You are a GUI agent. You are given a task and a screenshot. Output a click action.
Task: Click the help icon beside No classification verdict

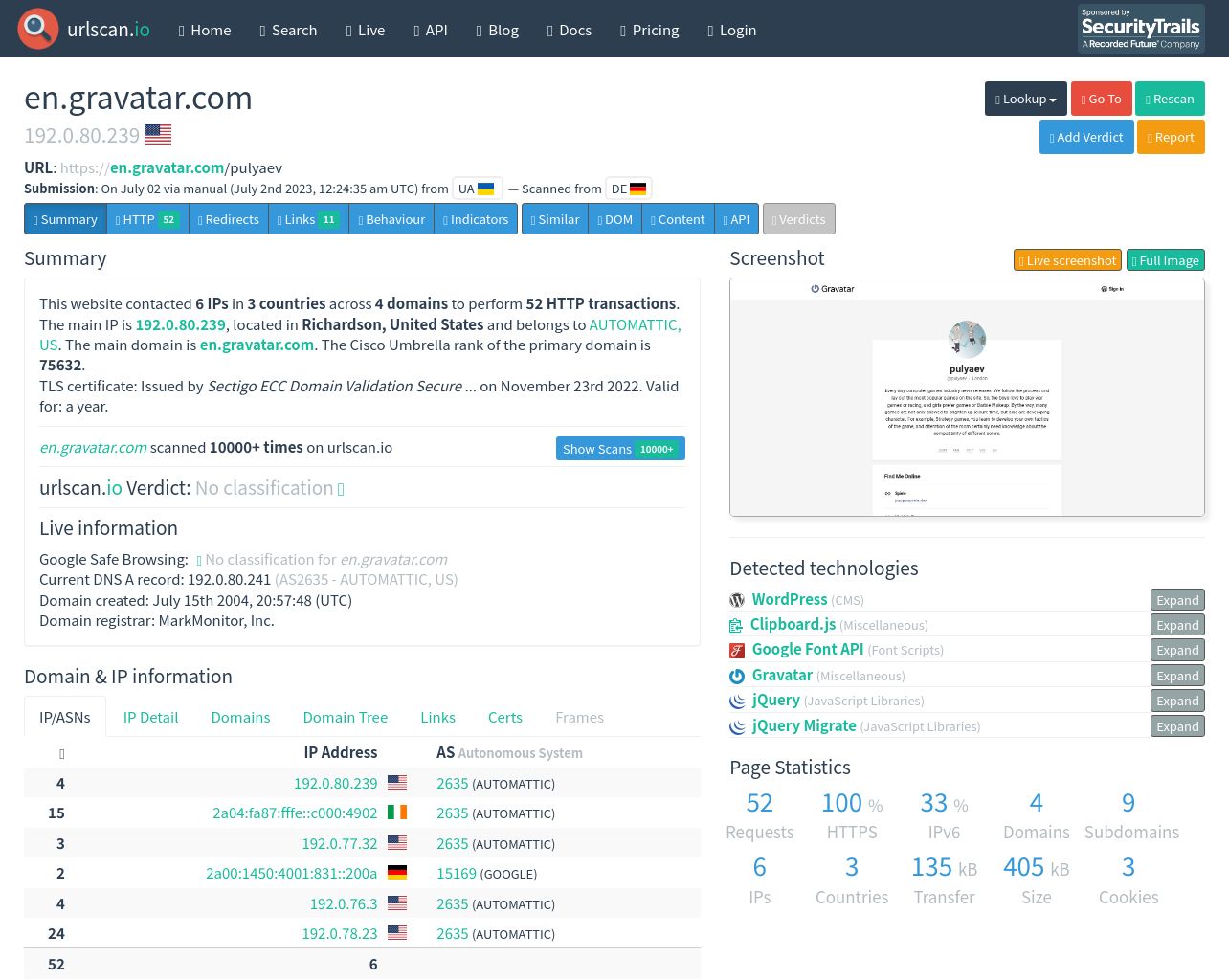341,489
